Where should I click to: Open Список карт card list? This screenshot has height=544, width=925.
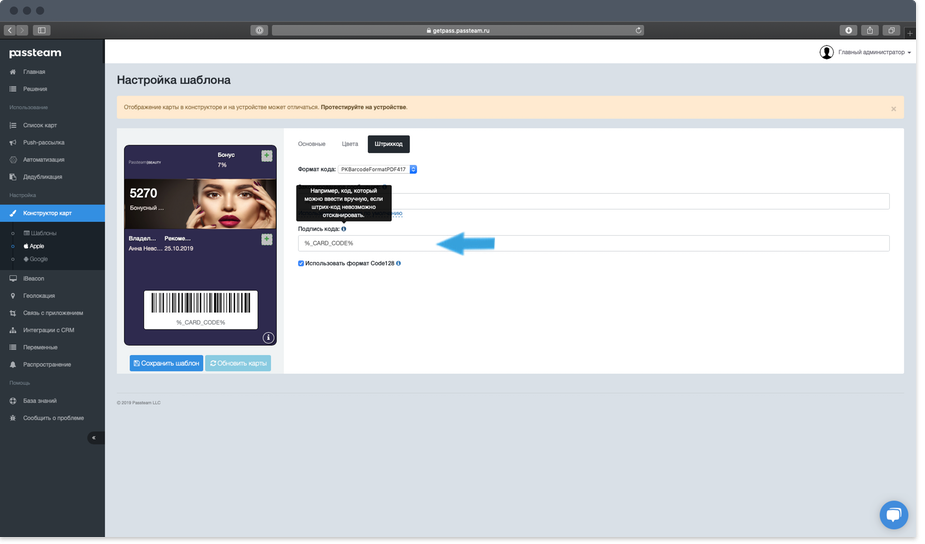[40, 126]
